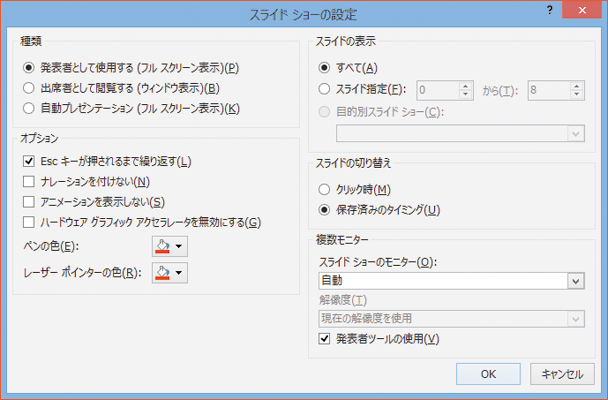Increase the から end slide value
Image resolution: width=608 pixels, height=400 pixels.
577,86
